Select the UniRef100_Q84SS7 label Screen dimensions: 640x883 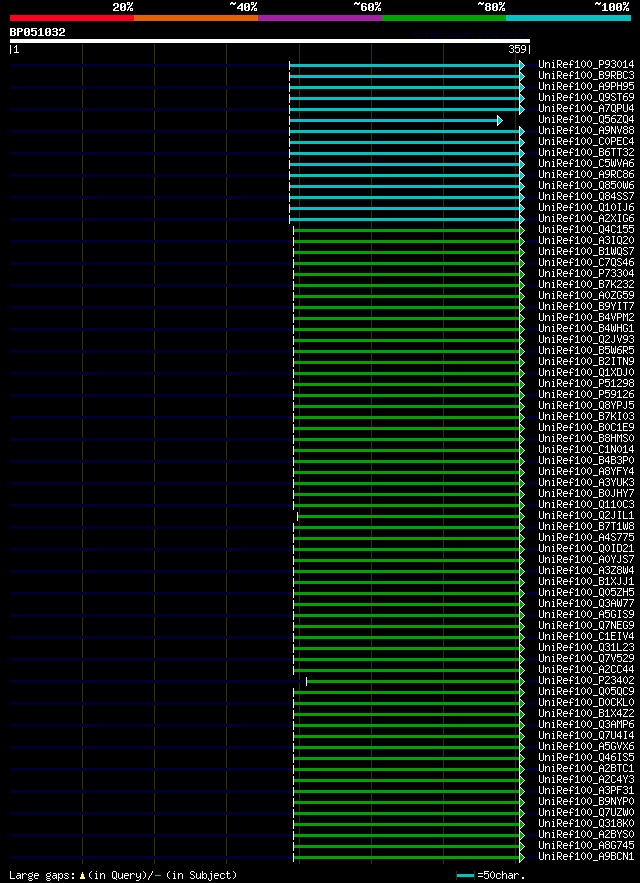click(x=586, y=197)
